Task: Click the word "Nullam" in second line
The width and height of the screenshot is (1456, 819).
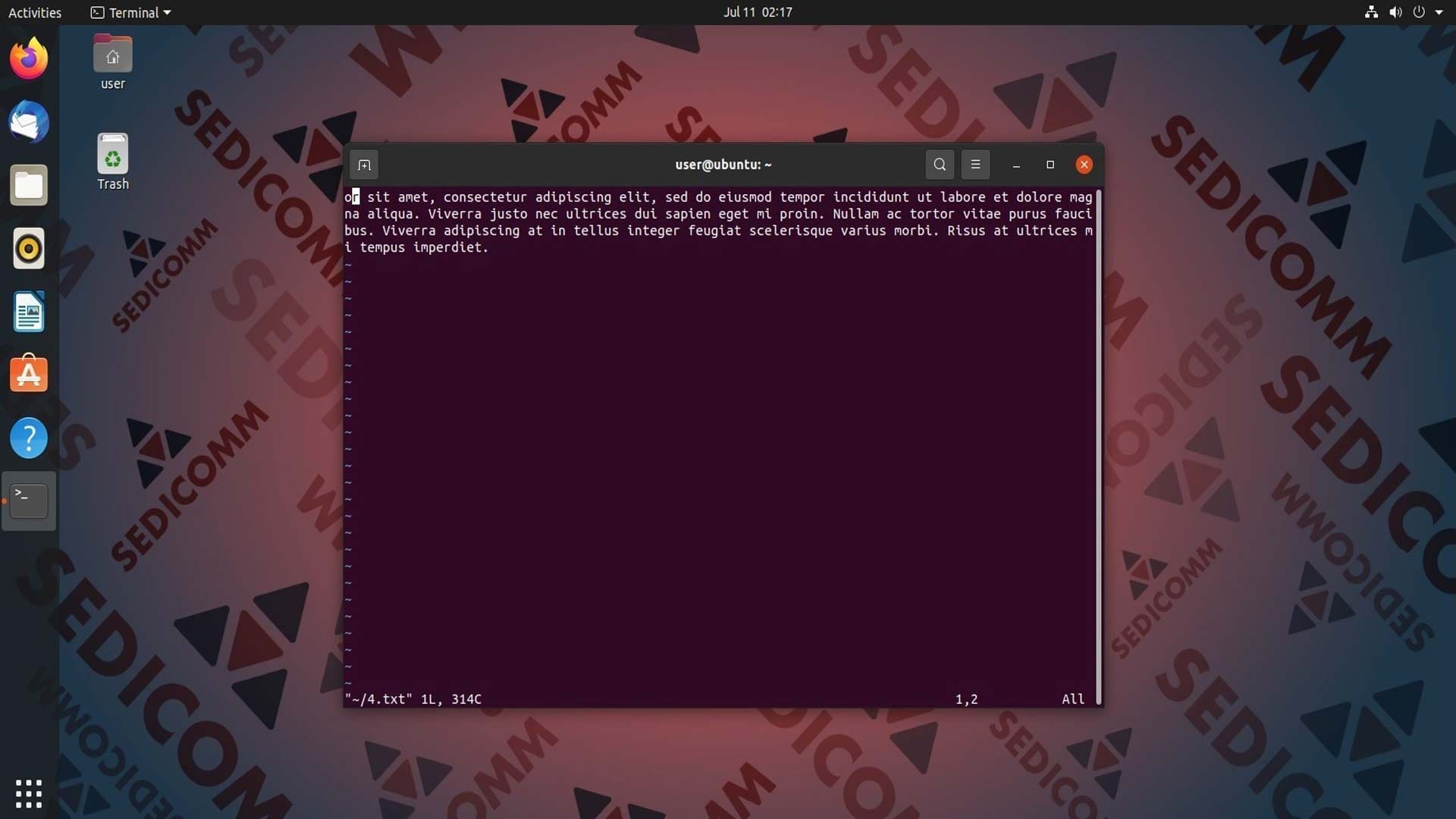Action: pyautogui.click(x=856, y=214)
